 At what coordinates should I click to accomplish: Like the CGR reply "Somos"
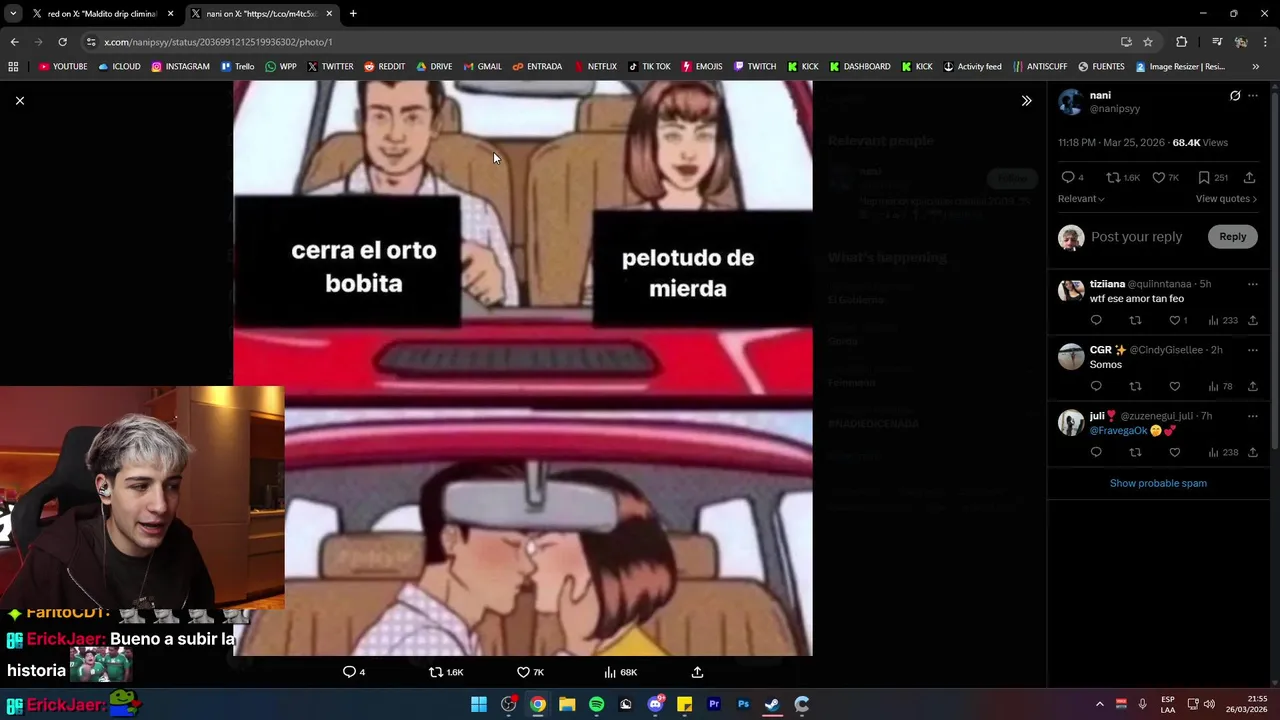[1175, 387]
